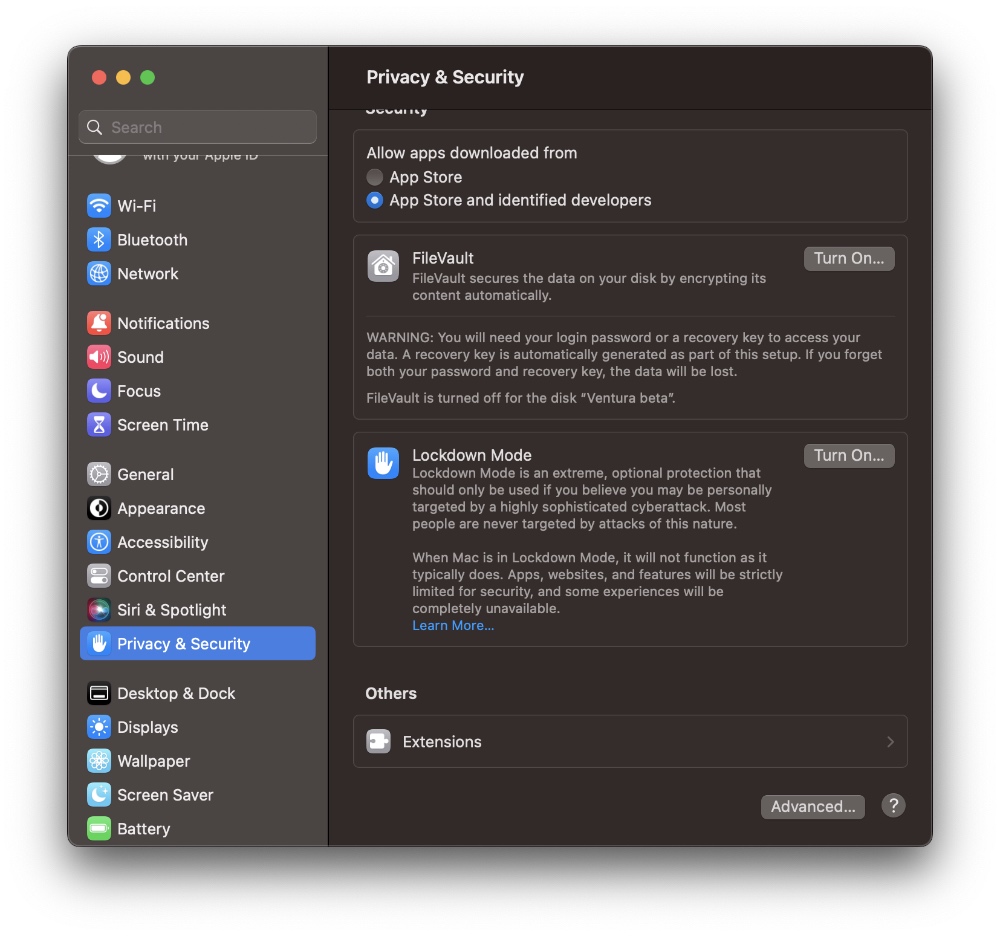This screenshot has height=936, width=1000.
Task: Select the Sound settings icon
Action: click(138, 357)
